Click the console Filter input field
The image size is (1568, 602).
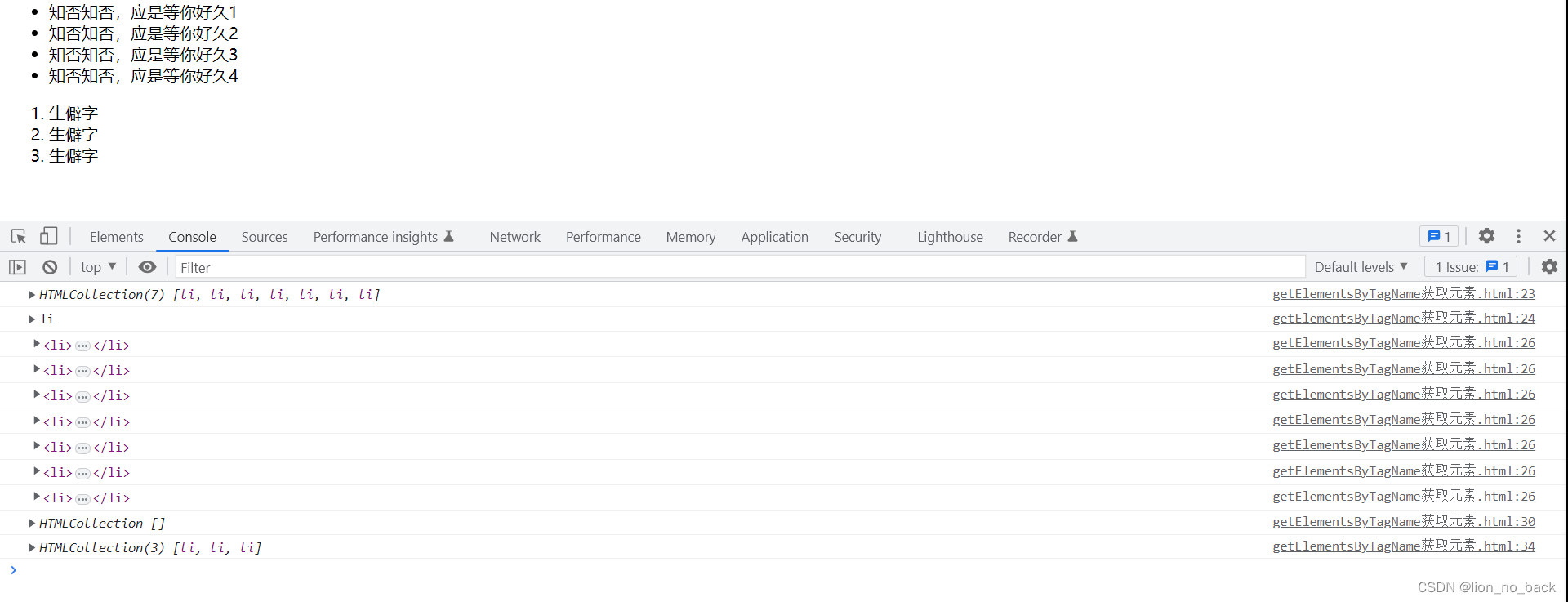point(735,267)
